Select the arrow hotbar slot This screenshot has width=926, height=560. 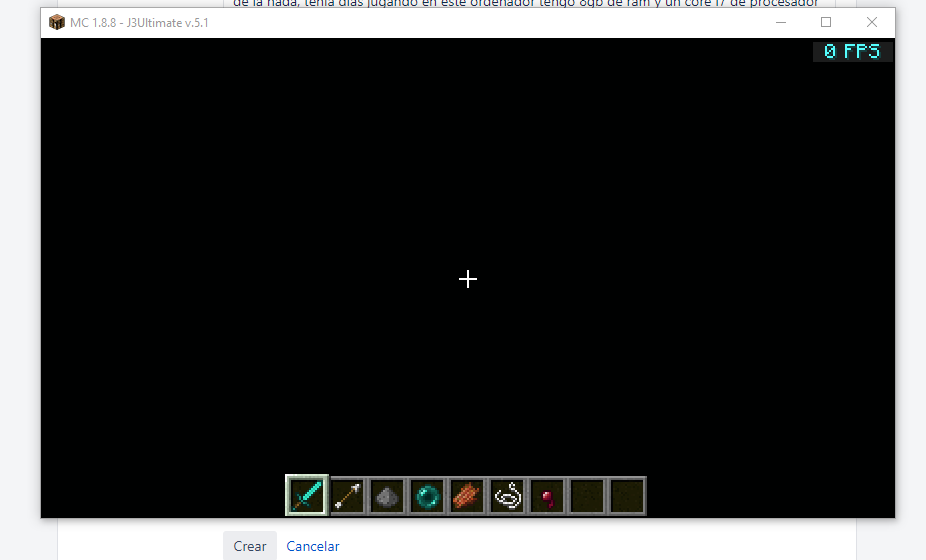[347, 496]
